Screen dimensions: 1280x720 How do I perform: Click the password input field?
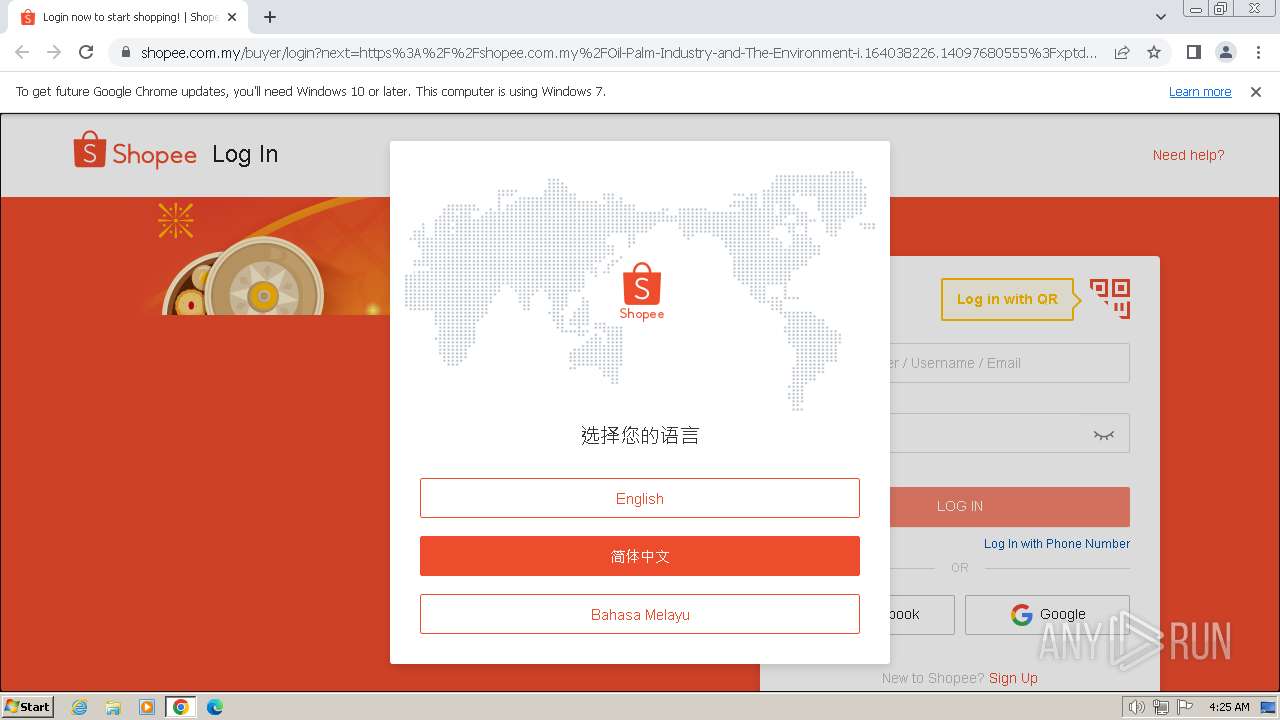click(1009, 433)
